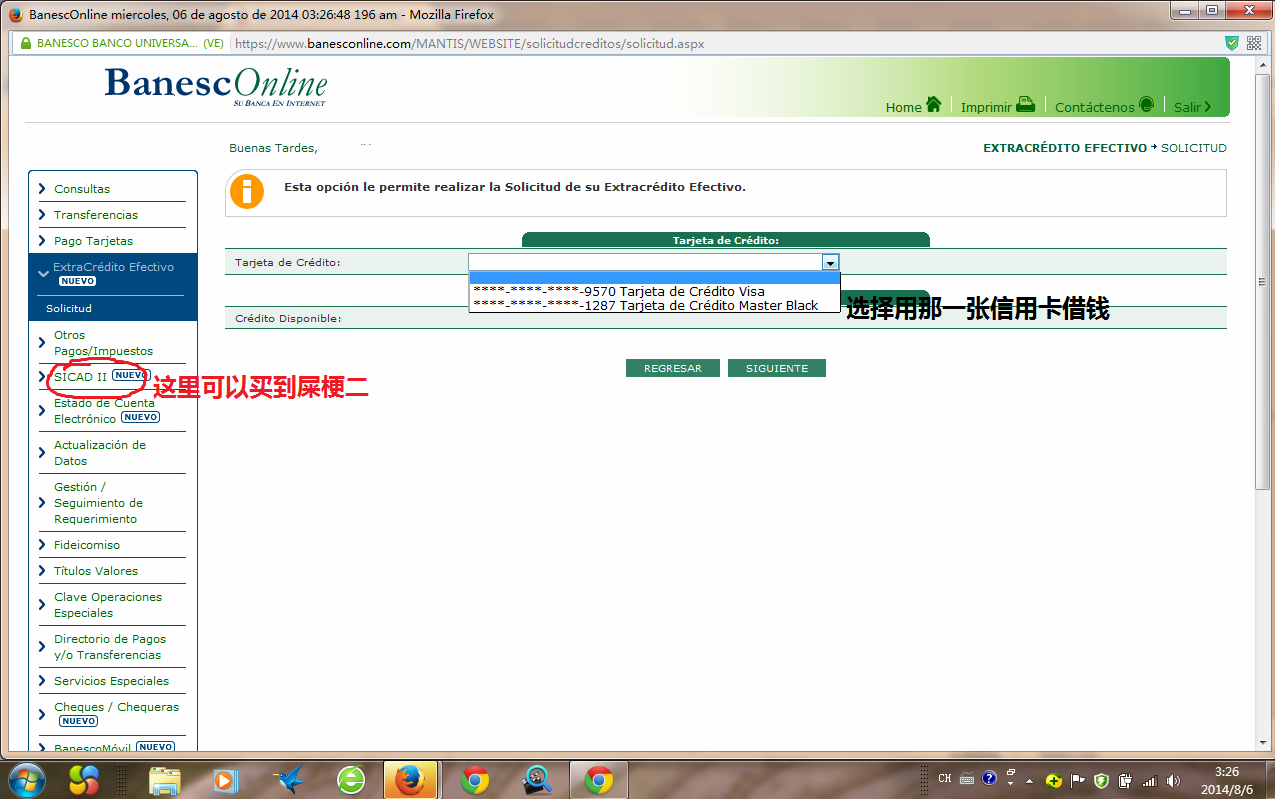Viewport: 1275px width, 799px height.
Task: Click the magnifier camera taskbar icon
Action: [x=537, y=779]
